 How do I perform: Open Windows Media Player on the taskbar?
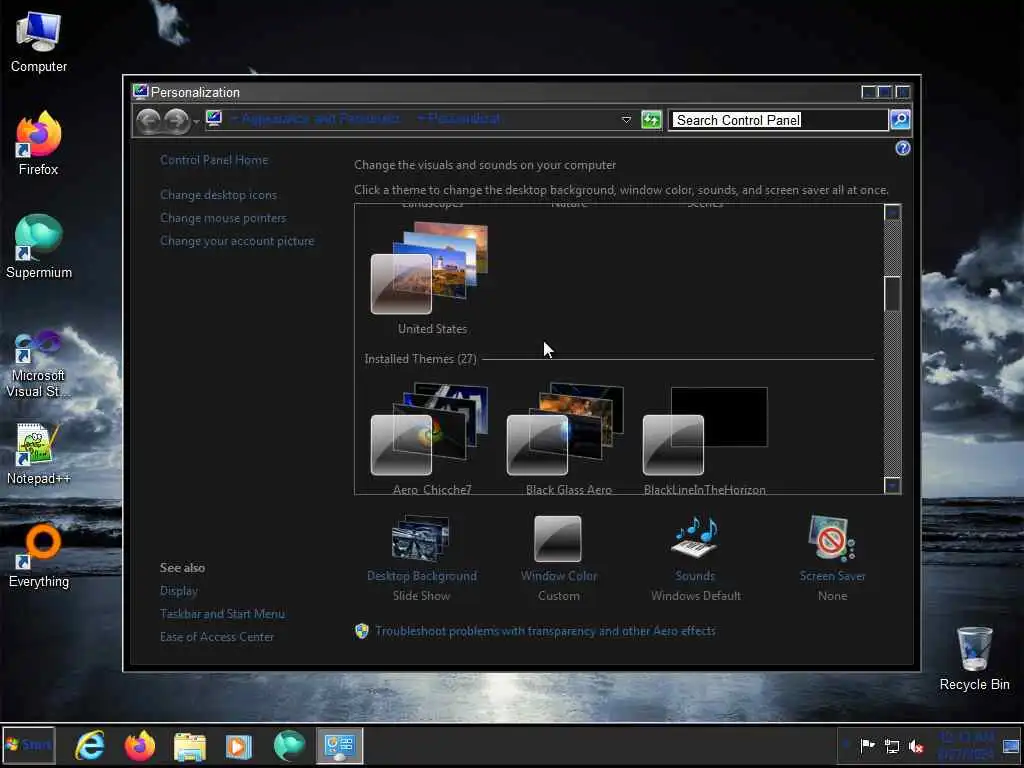[238, 745]
